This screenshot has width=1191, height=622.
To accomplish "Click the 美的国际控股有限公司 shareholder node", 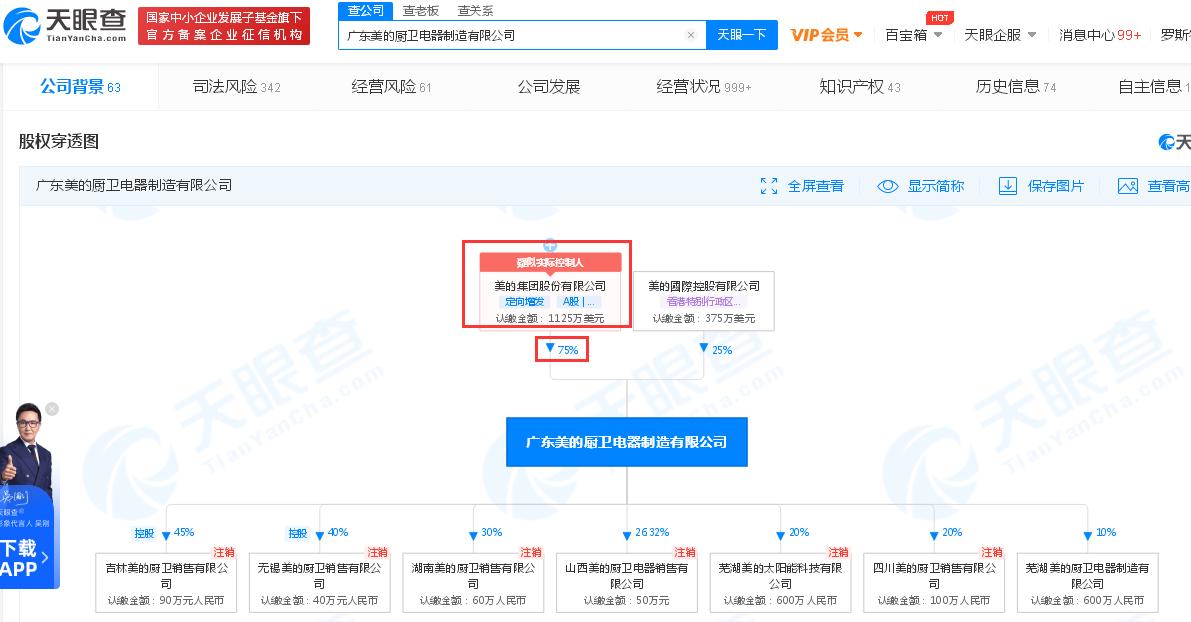I will [703, 301].
